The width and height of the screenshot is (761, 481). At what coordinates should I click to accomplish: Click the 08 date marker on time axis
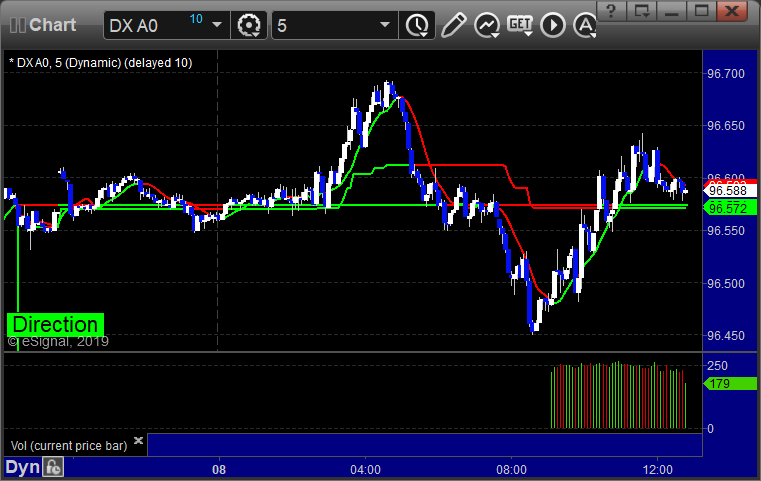[219, 470]
